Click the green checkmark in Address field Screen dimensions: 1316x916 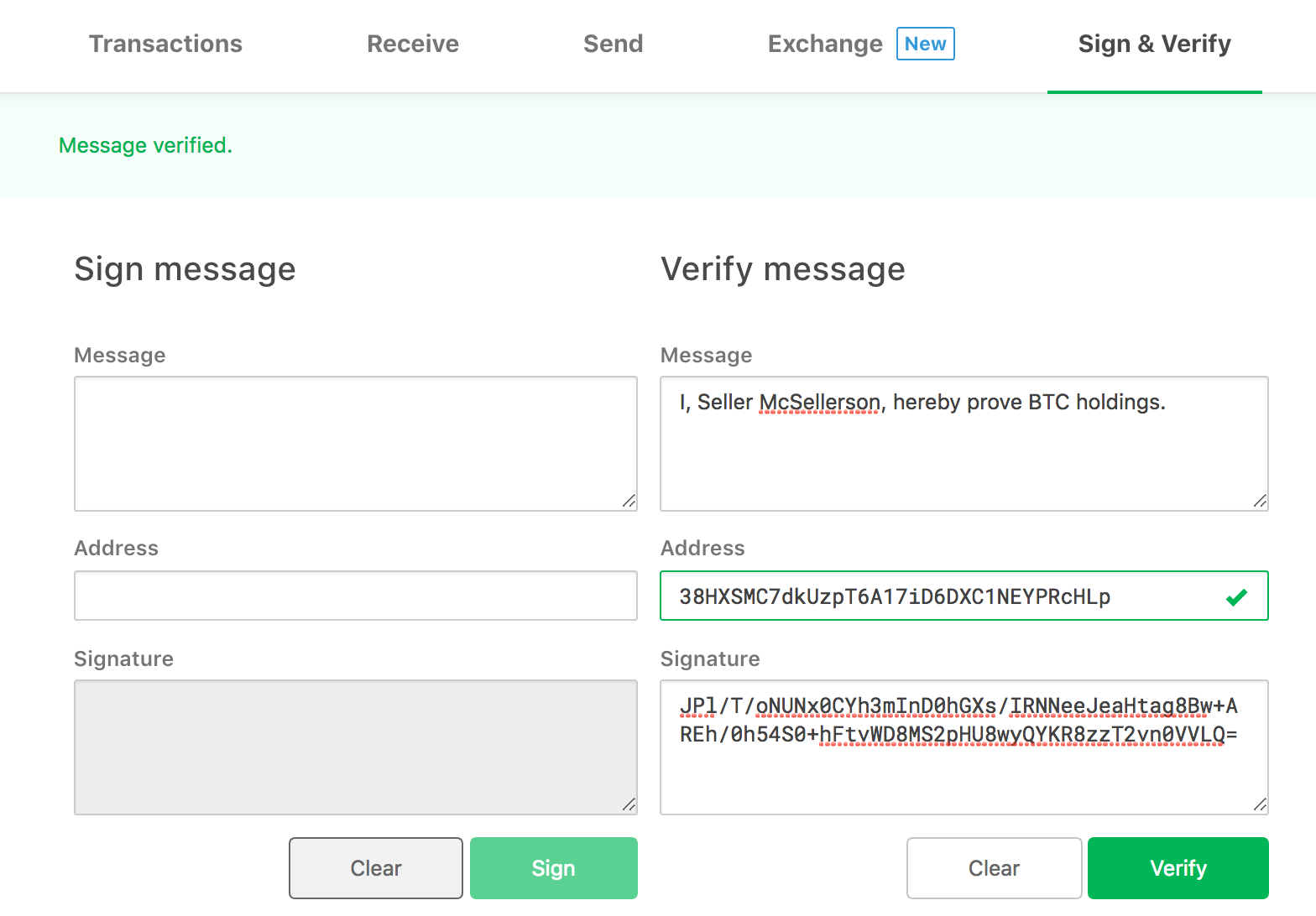point(1236,597)
